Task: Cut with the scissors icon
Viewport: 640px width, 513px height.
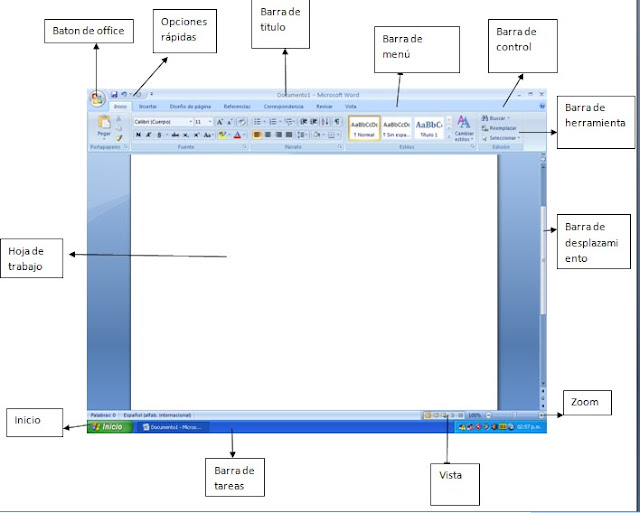Action: pyautogui.click(x=119, y=118)
